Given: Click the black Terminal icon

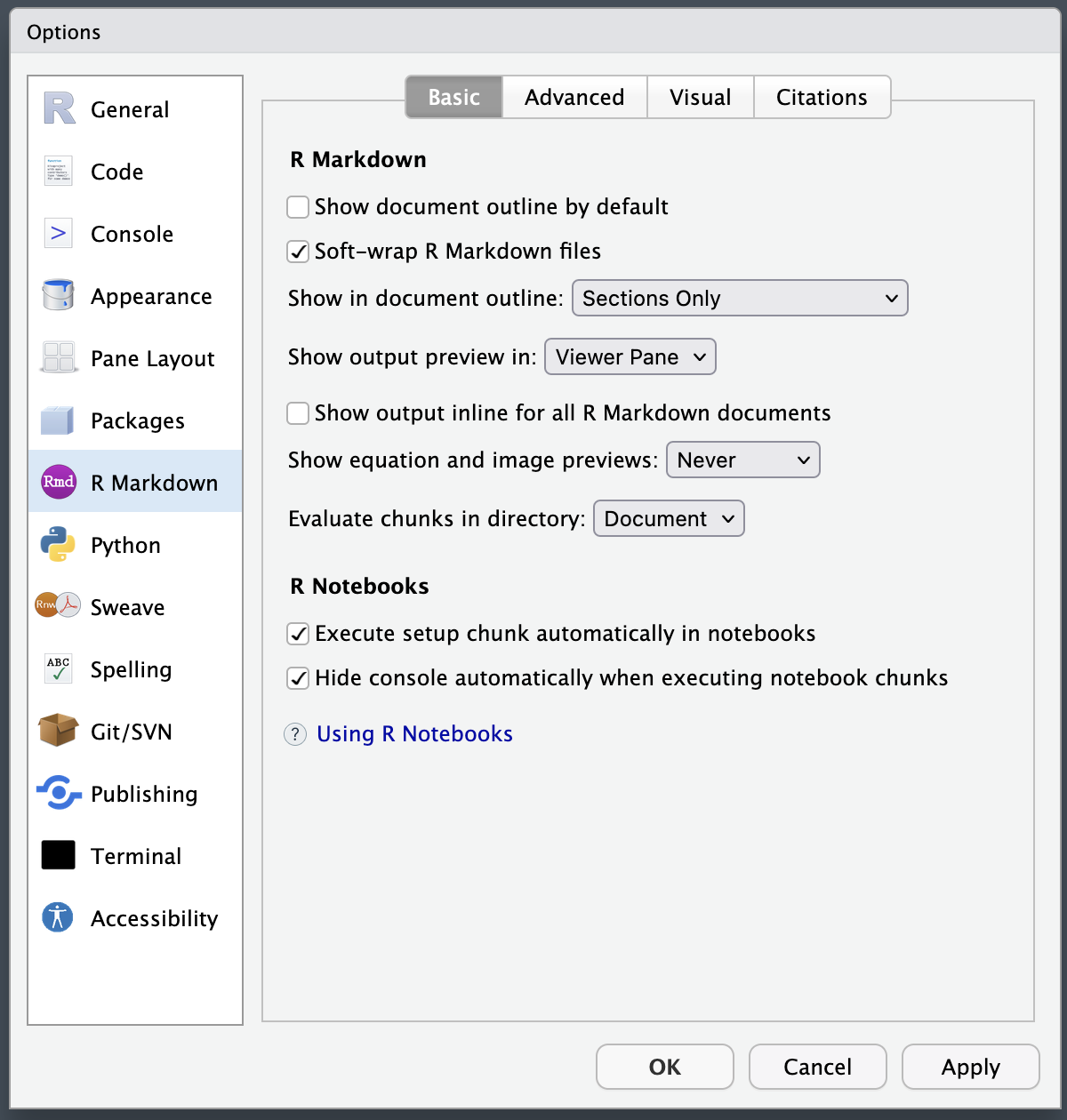Looking at the screenshot, I should pos(59,855).
